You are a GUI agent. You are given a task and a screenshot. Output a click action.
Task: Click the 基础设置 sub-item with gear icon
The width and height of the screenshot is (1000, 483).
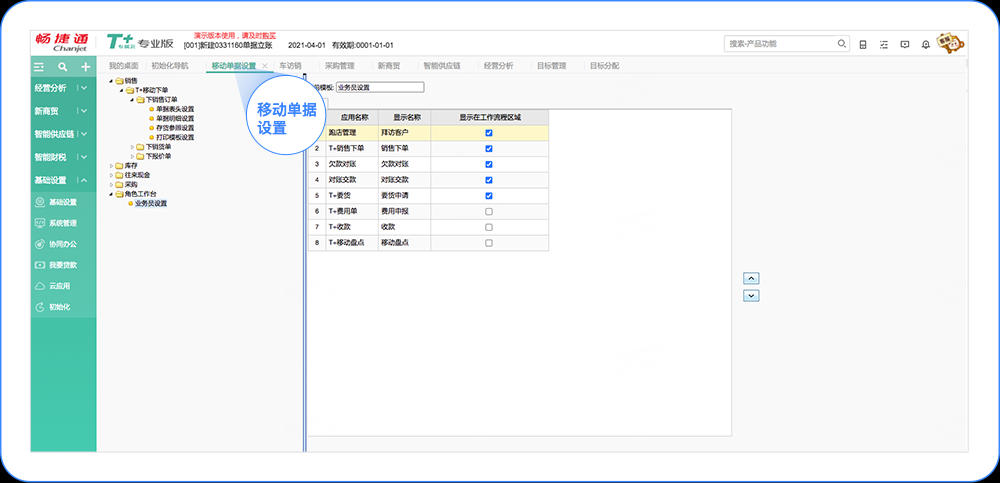[57, 202]
